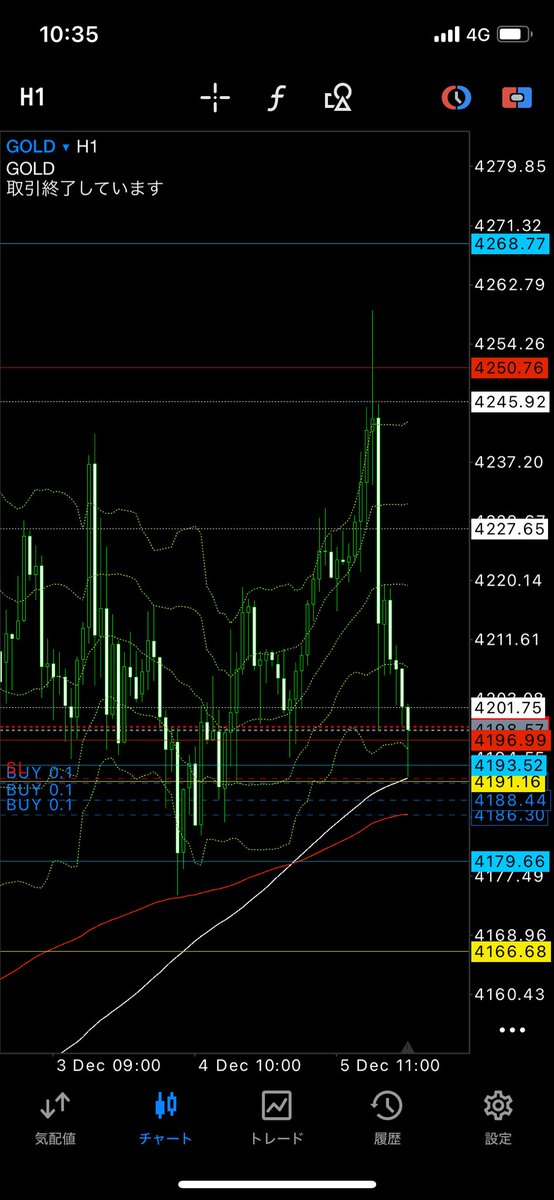This screenshot has height=1200, width=554.
Task: Open the Trade tab (トレード)
Action: click(277, 1118)
